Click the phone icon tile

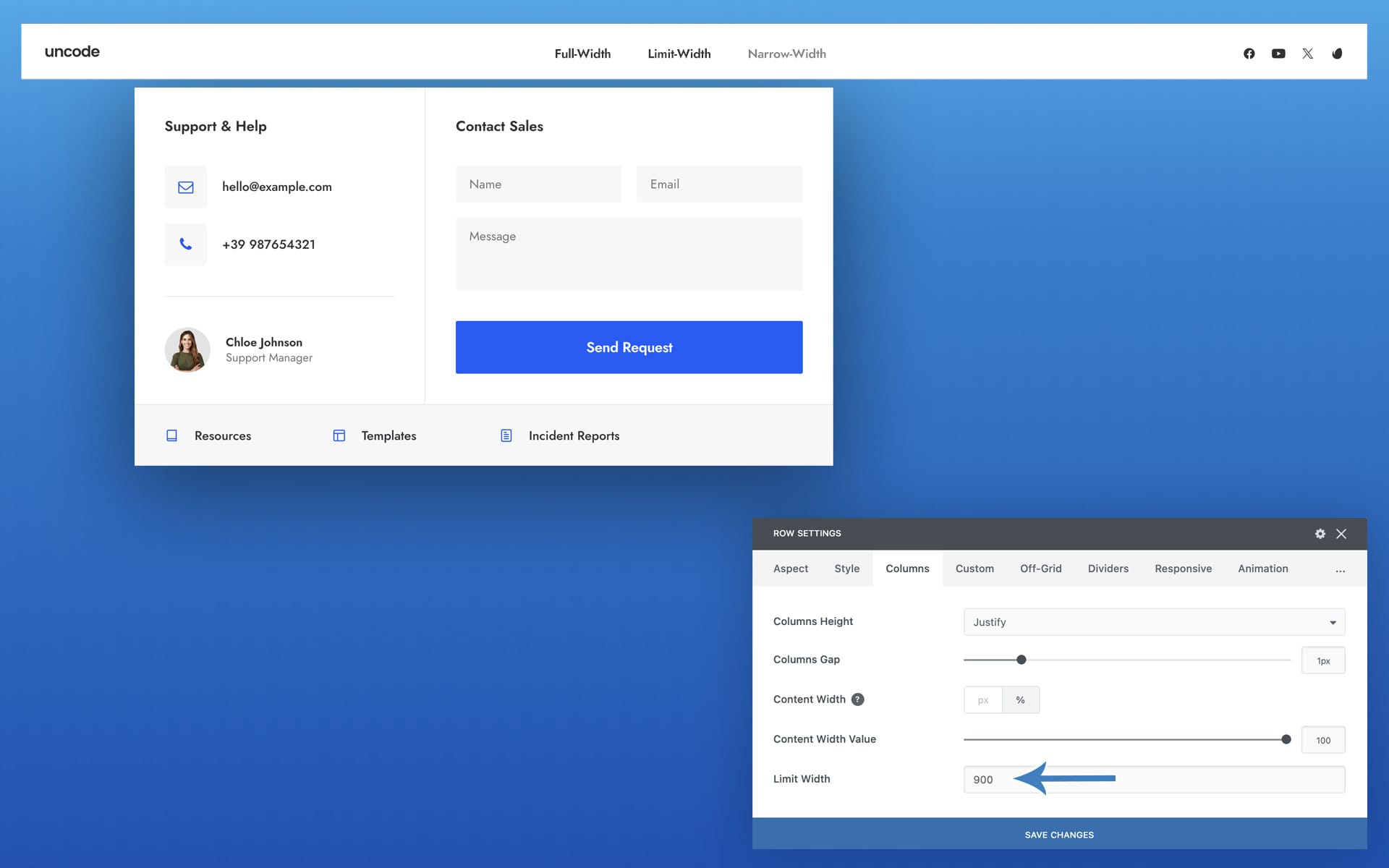(186, 244)
